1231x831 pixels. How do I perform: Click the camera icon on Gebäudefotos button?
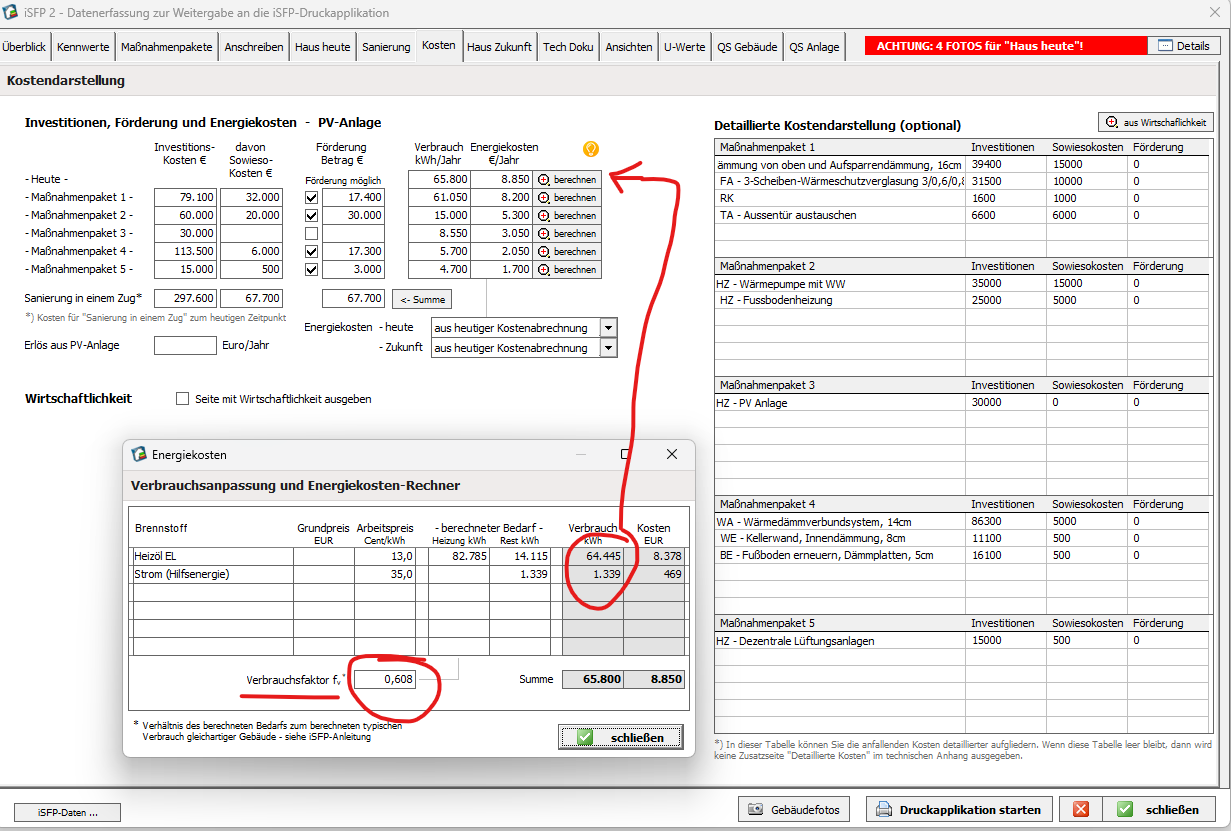[756, 809]
